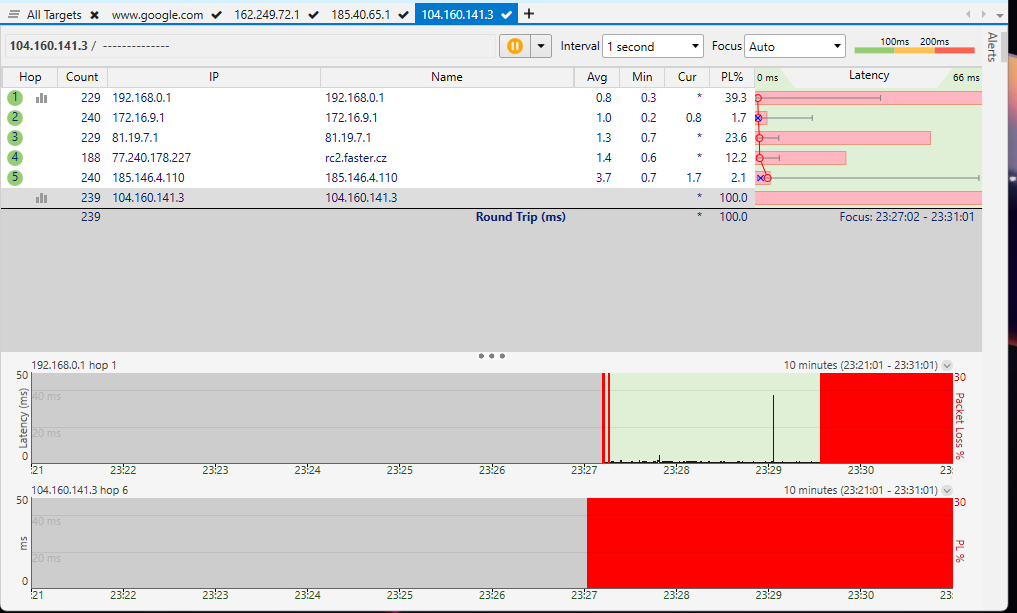Open the dropdown arrow beside the pause button
The width and height of the screenshot is (1017, 613).
(541, 46)
